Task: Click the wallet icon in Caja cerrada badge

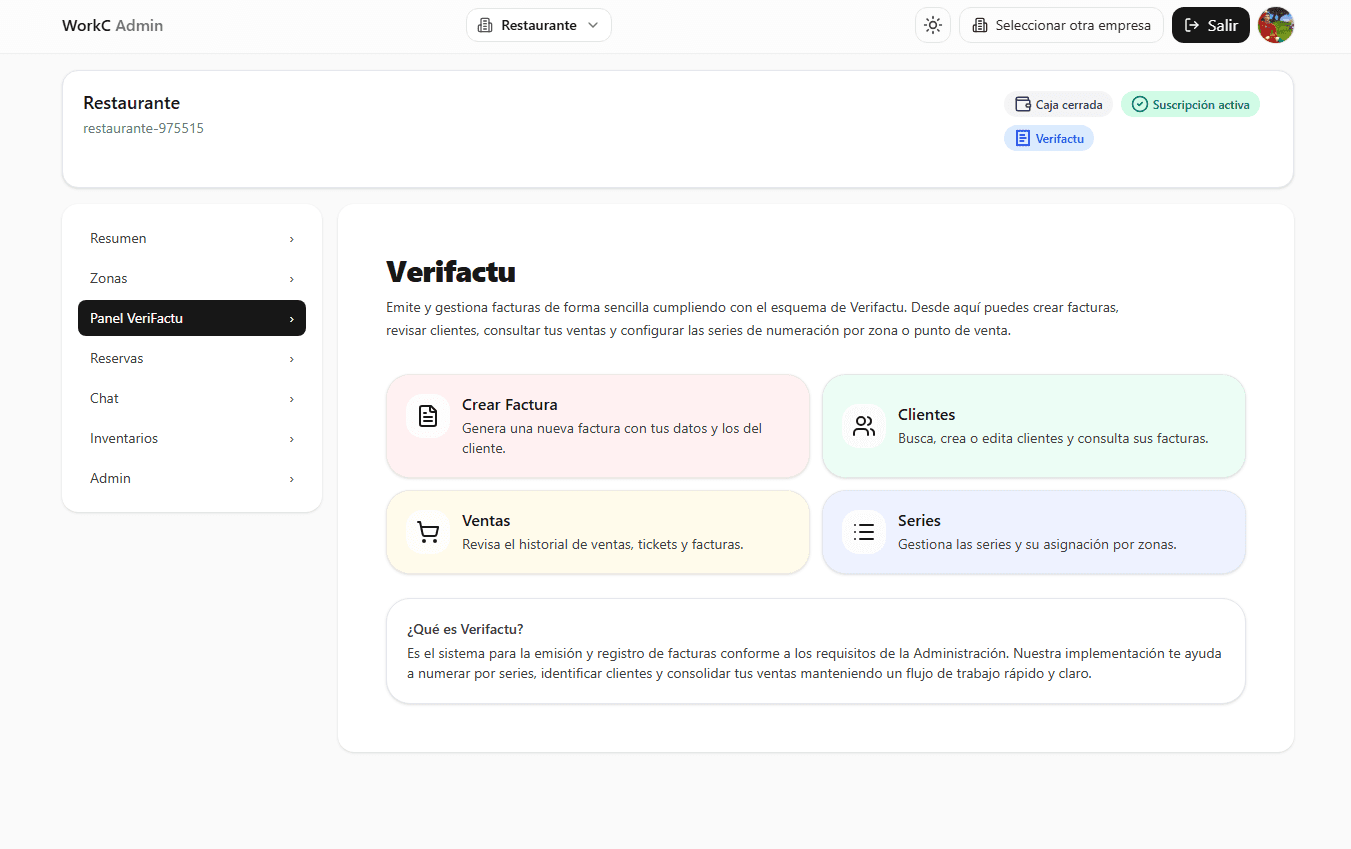Action: click(1022, 105)
